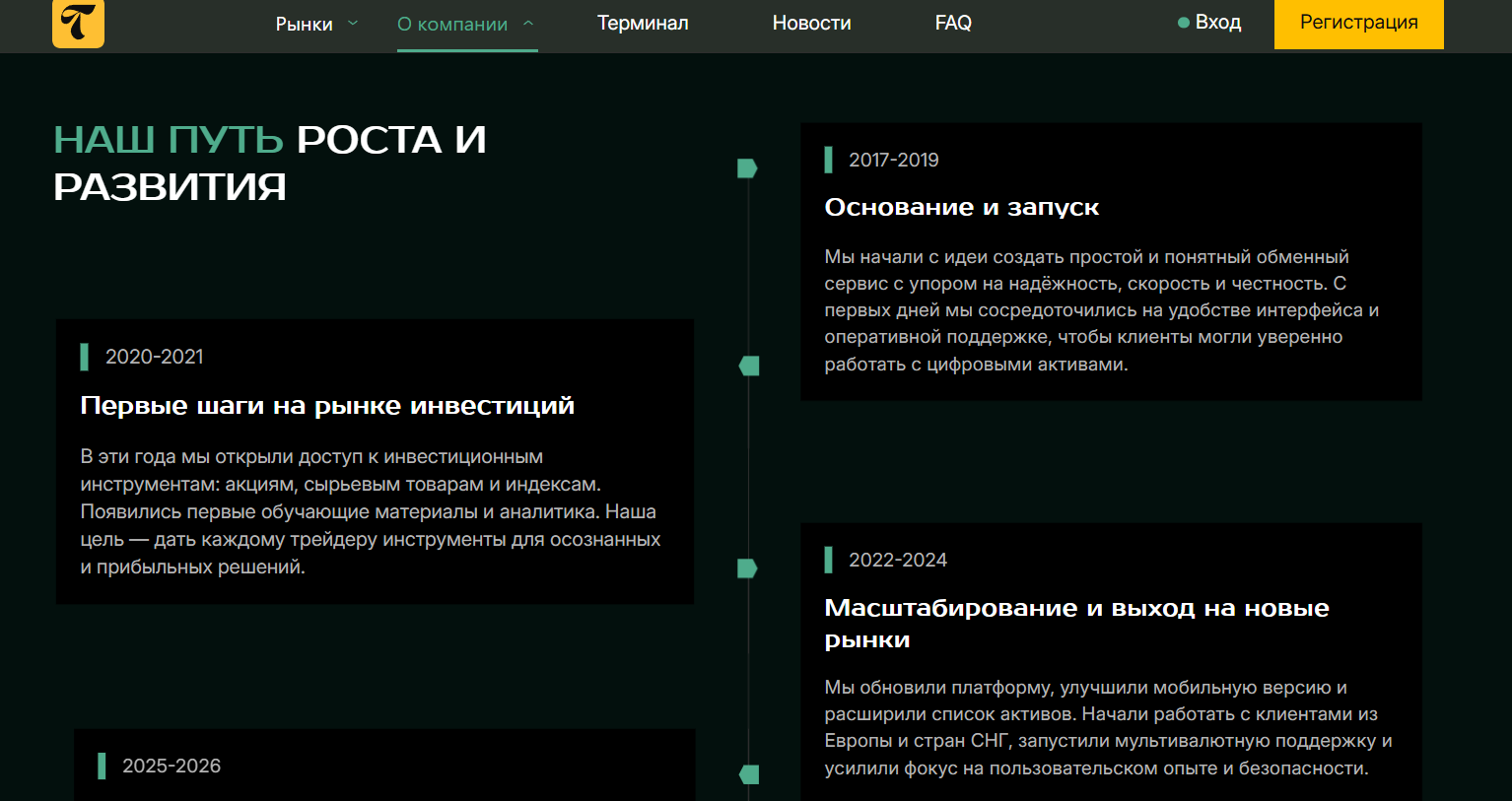Click the 2022-2024 timeline marker
This screenshot has height=801, width=1512.
point(747,568)
